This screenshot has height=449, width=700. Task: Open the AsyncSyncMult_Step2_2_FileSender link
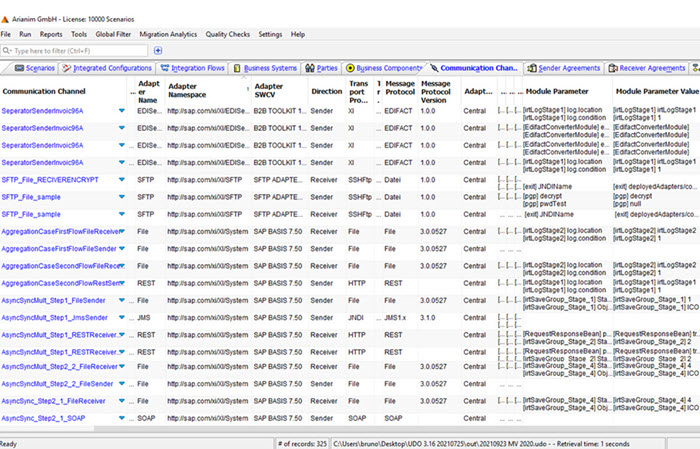pyautogui.click(x=57, y=384)
